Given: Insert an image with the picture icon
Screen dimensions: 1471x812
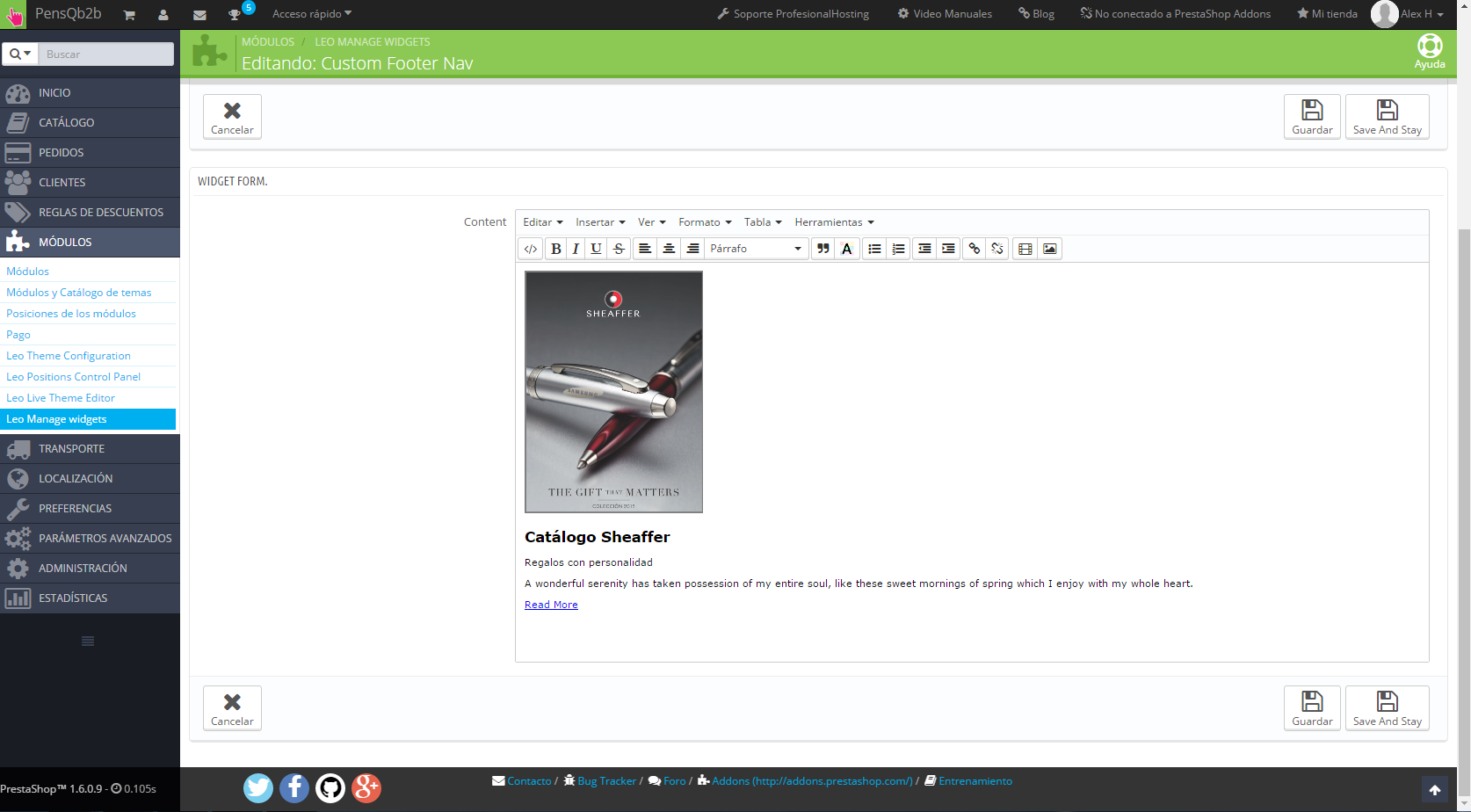Looking at the screenshot, I should click(1050, 249).
